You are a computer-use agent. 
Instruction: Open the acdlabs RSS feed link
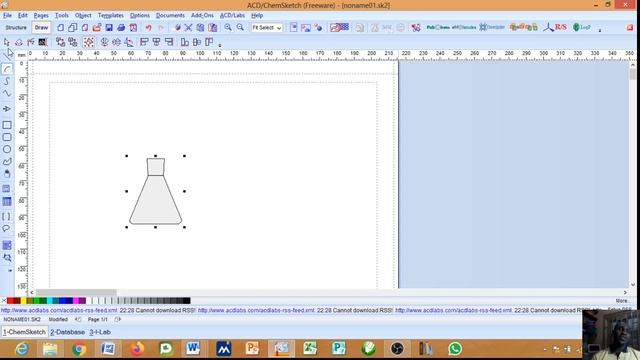coord(59,311)
